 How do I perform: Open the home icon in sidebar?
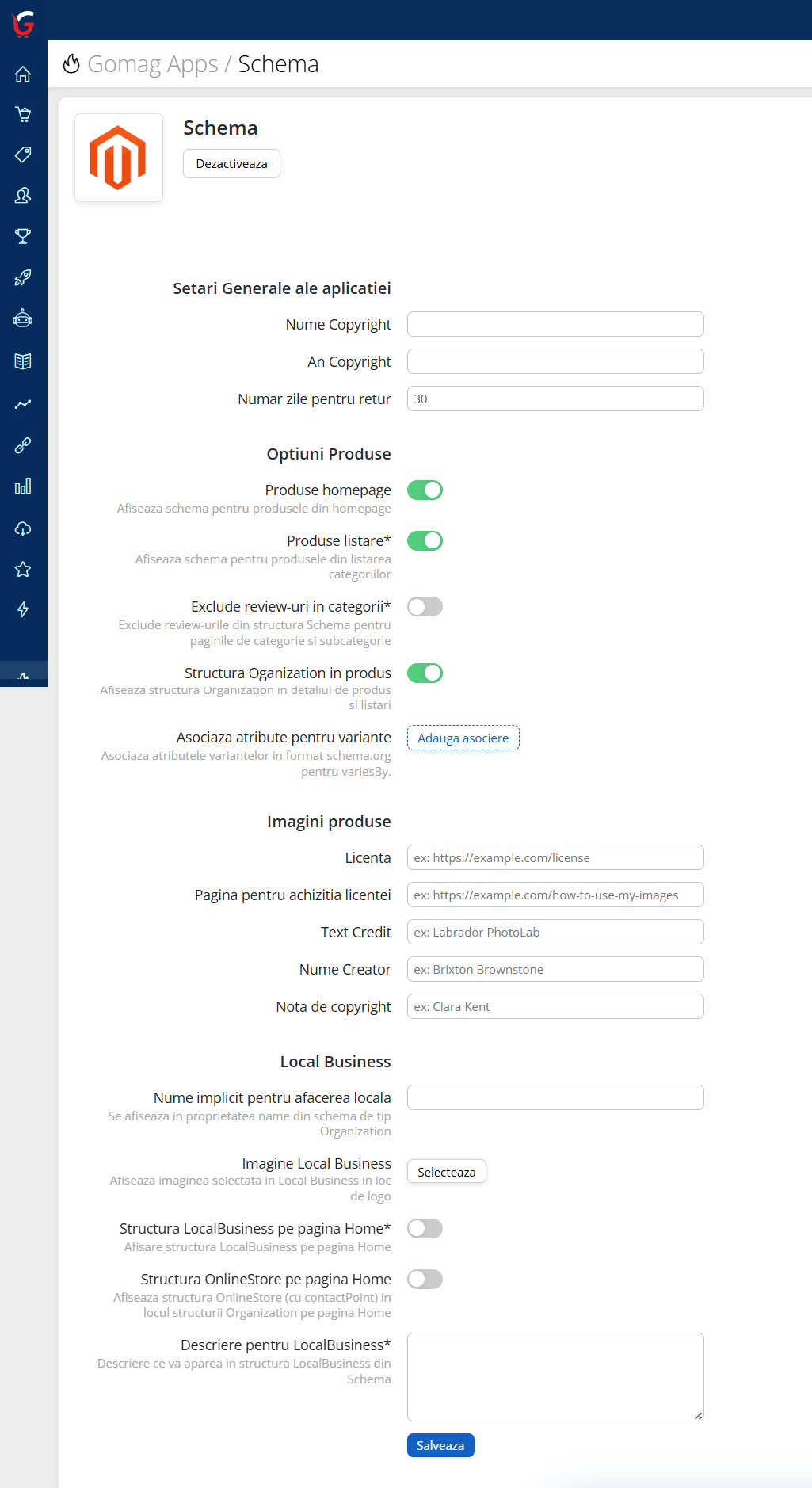tap(23, 74)
